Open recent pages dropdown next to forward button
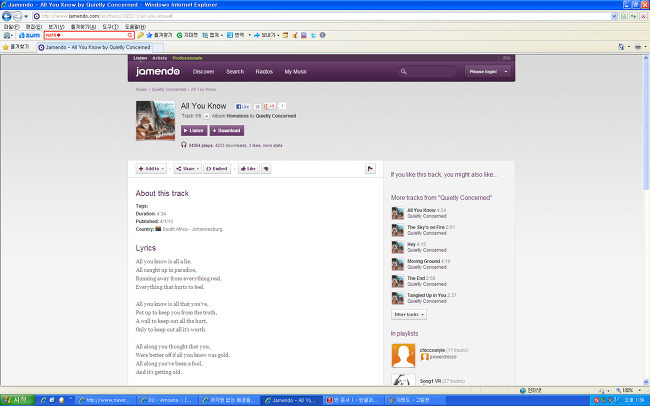The width and height of the screenshot is (650, 406). [26, 17]
